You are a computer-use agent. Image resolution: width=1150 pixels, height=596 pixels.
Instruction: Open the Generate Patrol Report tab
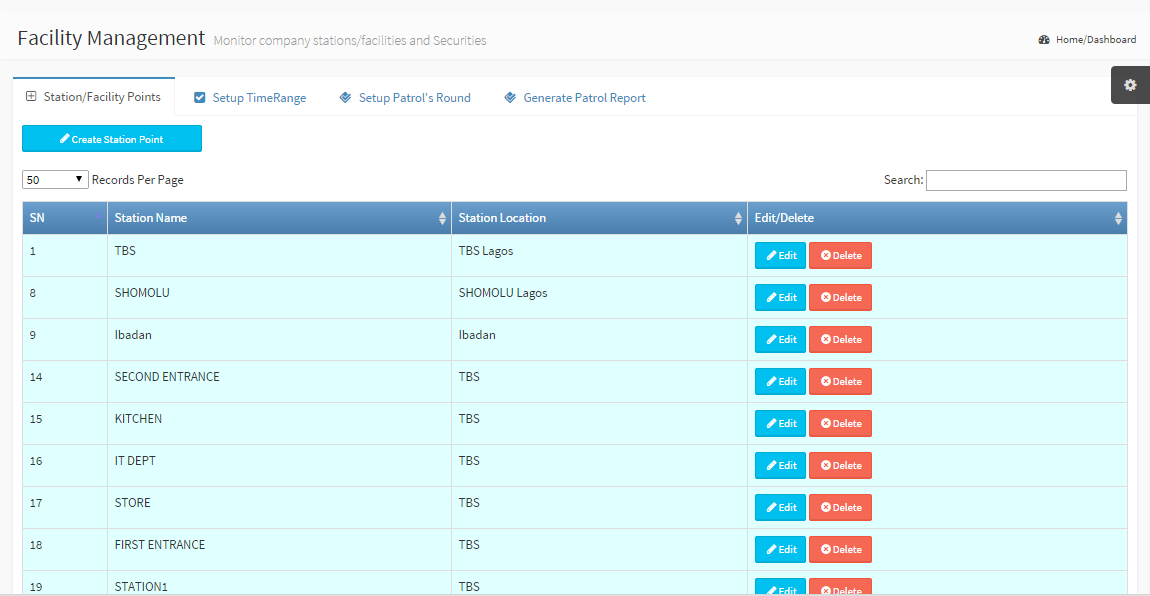[x=584, y=98]
